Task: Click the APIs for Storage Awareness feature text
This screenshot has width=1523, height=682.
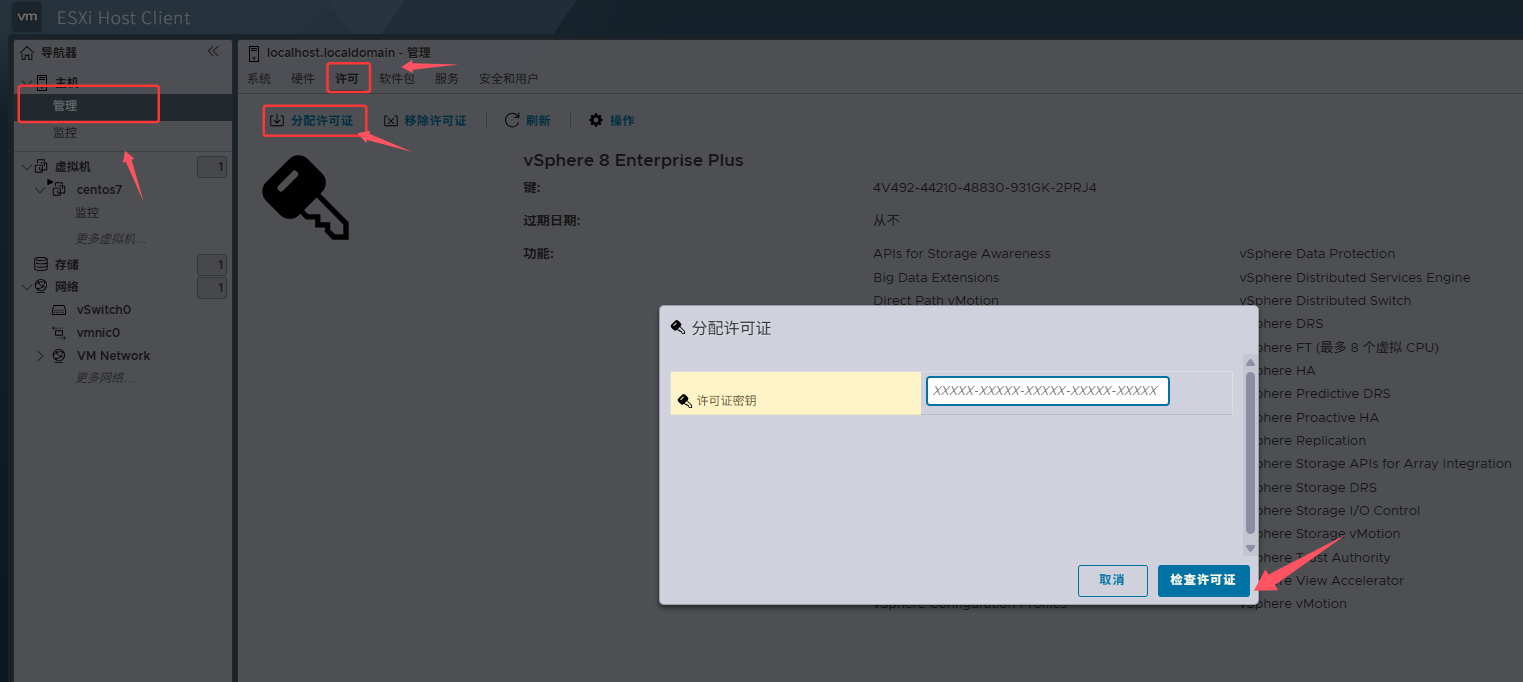Action: 962,254
